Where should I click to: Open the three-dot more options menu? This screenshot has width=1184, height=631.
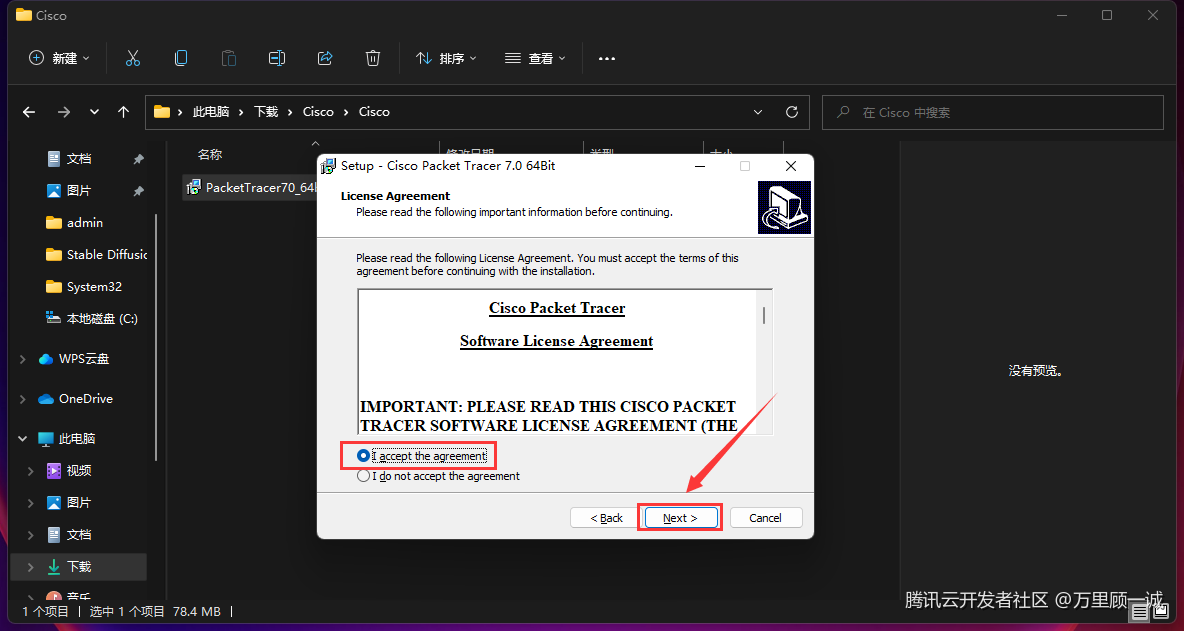(x=607, y=58)
